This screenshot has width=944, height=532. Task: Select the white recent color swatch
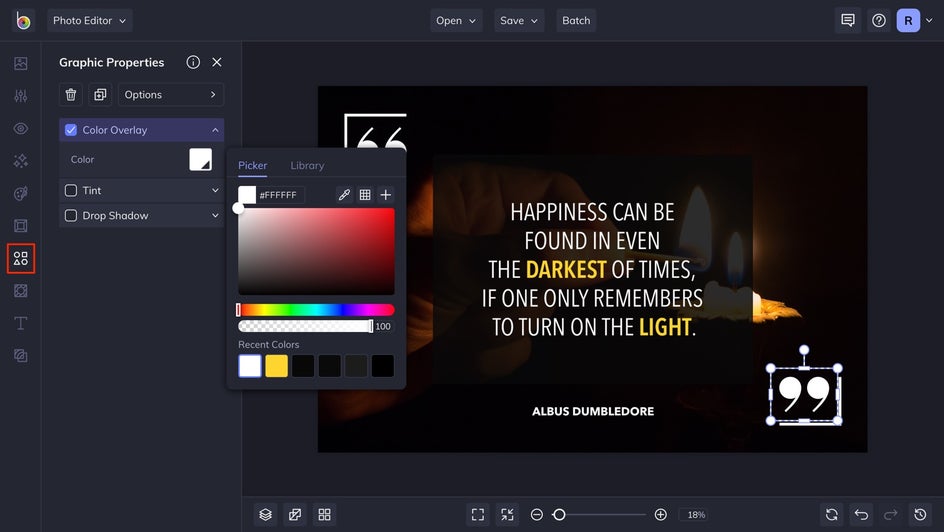tap(250, 366)
